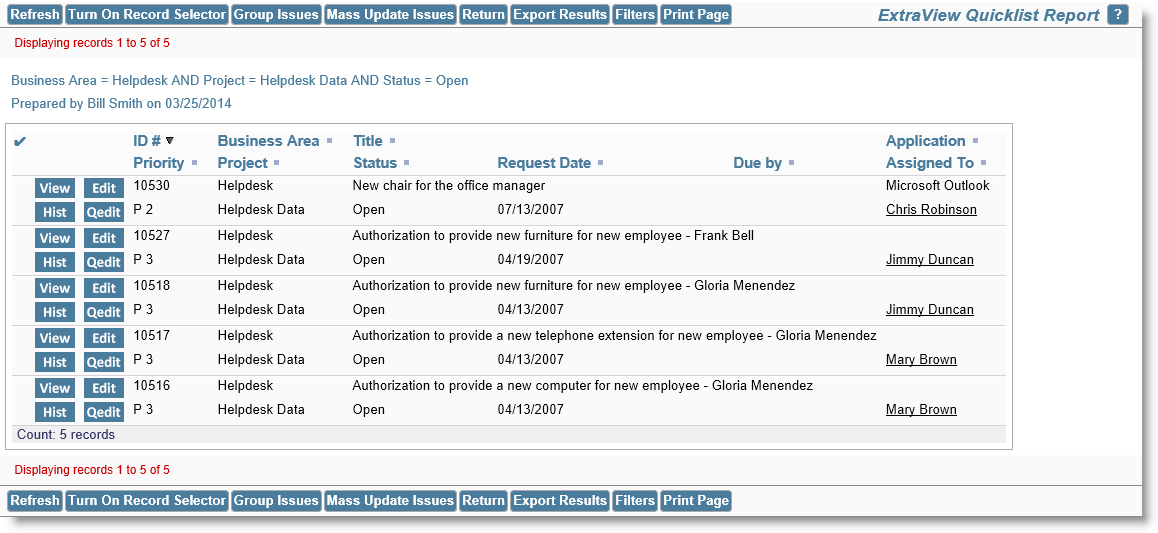Open Filters from the top toolbar
Screen dimensions: 1158x533
635,15
